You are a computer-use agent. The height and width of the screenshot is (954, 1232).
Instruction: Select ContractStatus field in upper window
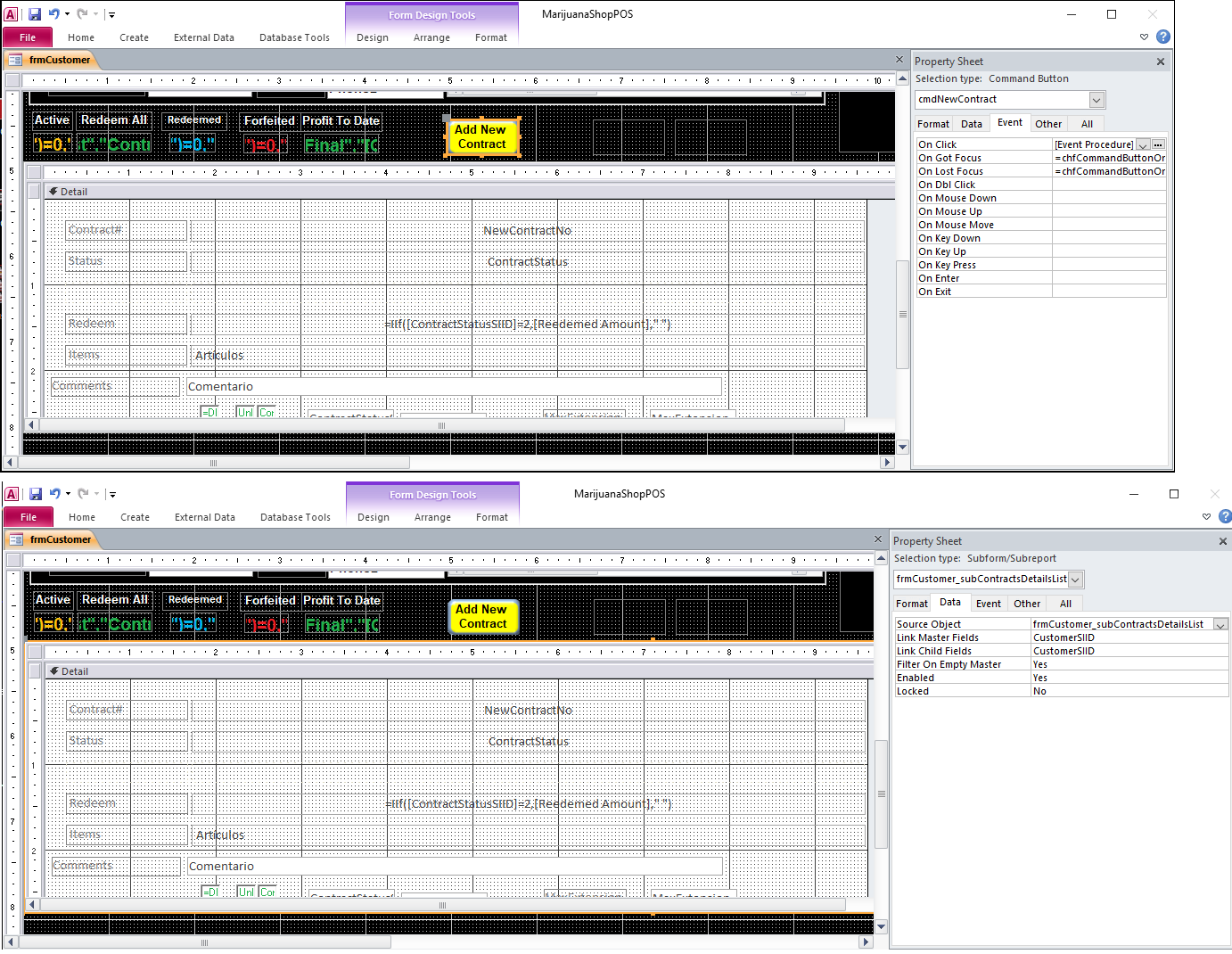point(527,262)
